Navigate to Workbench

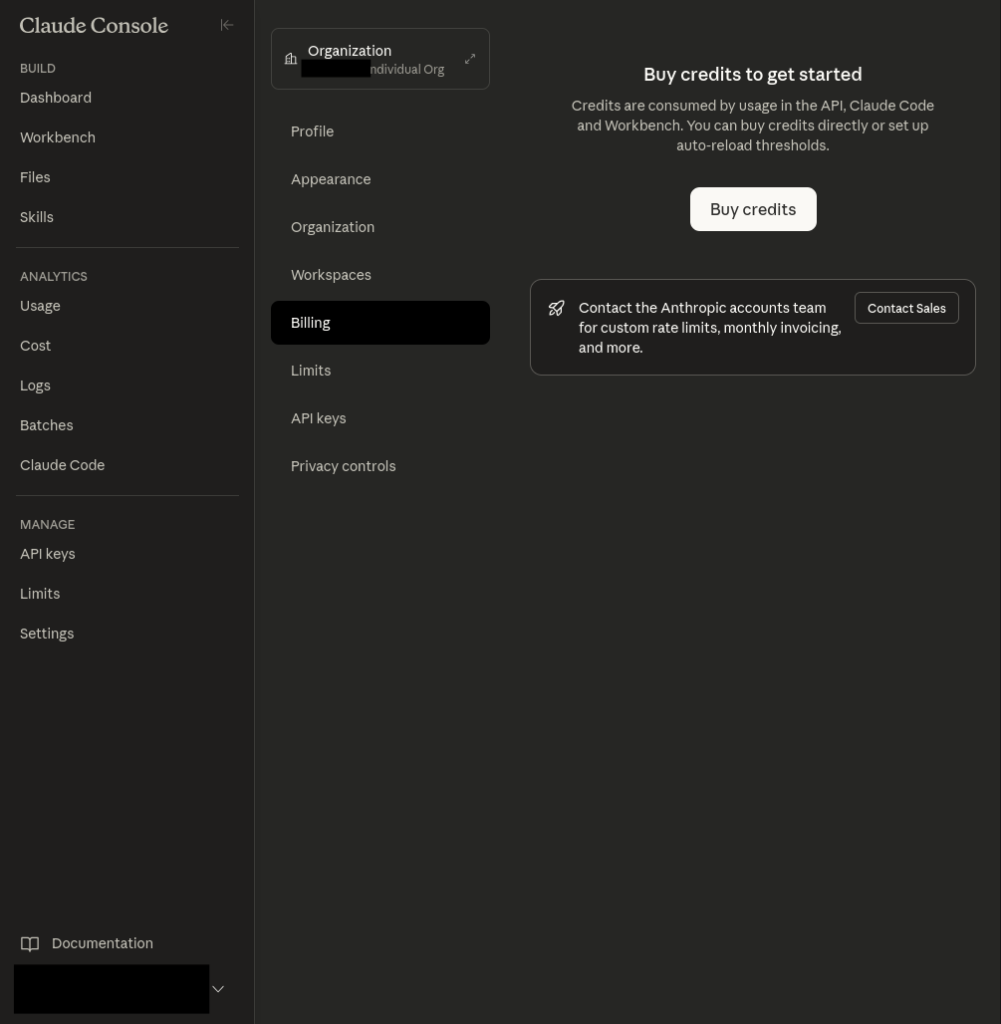pos(57,137)
